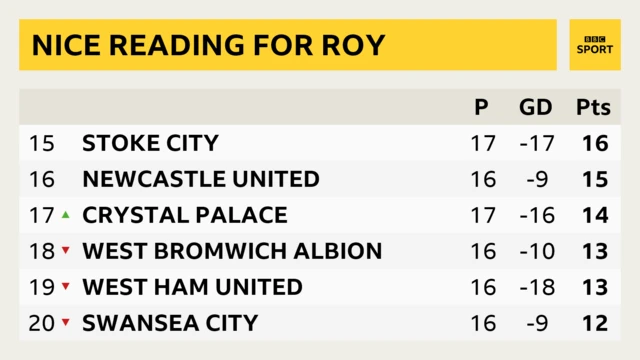Click Swansea City's 12 points value

[x=596, y=323]
